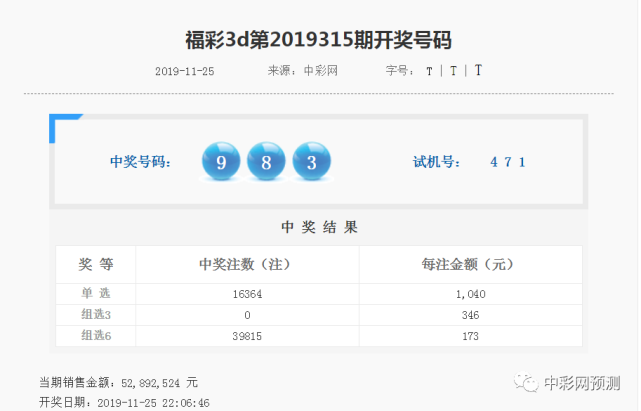Image resolution: width=641 pixels, height=411 pixels.
Task: Select the medium font size T
Action: coord(453,71)
